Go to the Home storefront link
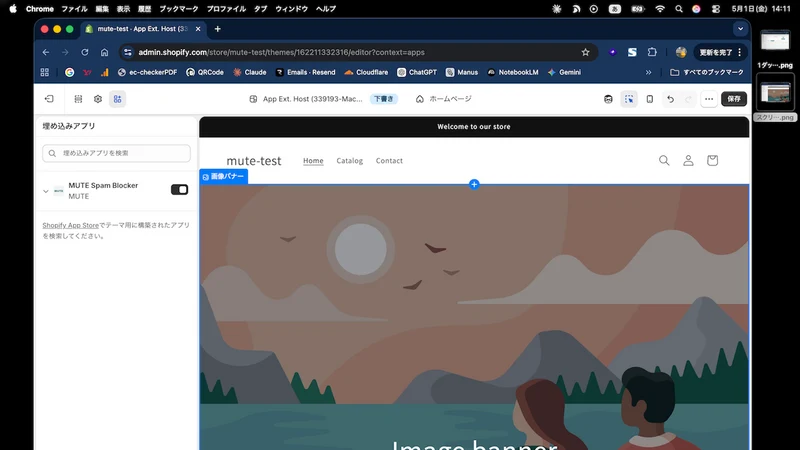The width and height of the screenshot is (800, 450). coord(313,161)
